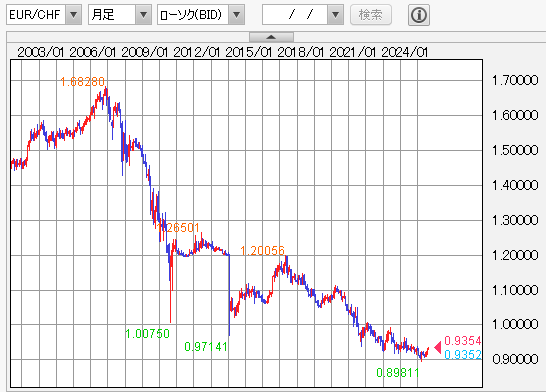The image size is (546, 392).
Task: Click the 1.00750 low price label
Action: (147, 334)
